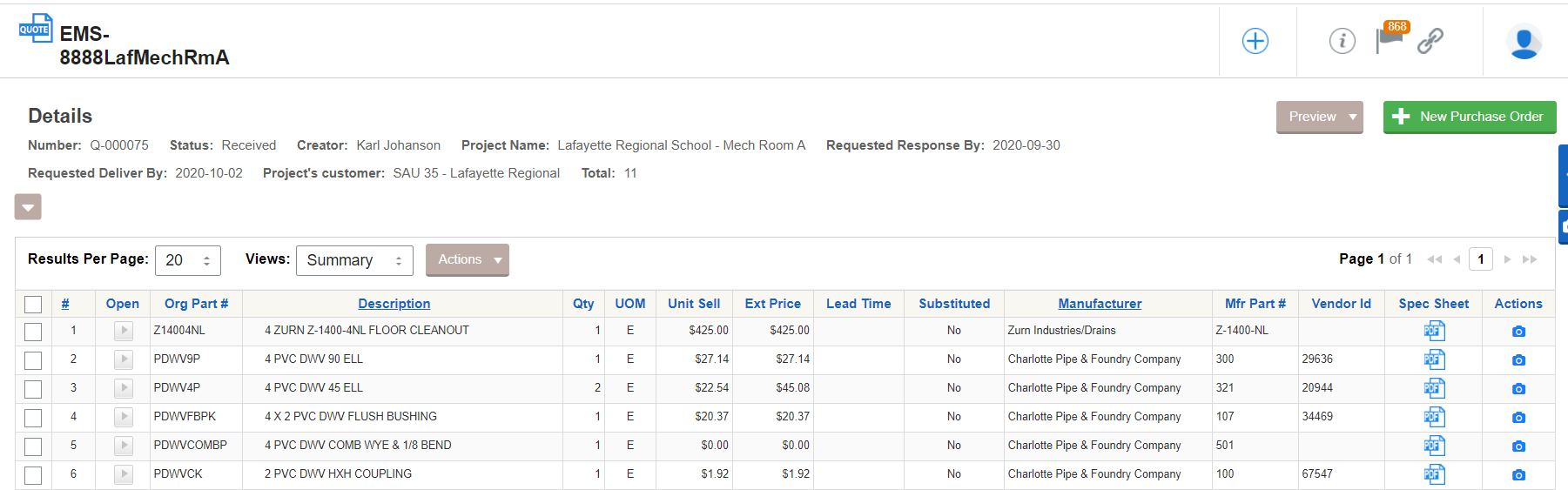Open the user profile avatar
This screenshot has height=490, width=1568.
(x=1524, y=42)
